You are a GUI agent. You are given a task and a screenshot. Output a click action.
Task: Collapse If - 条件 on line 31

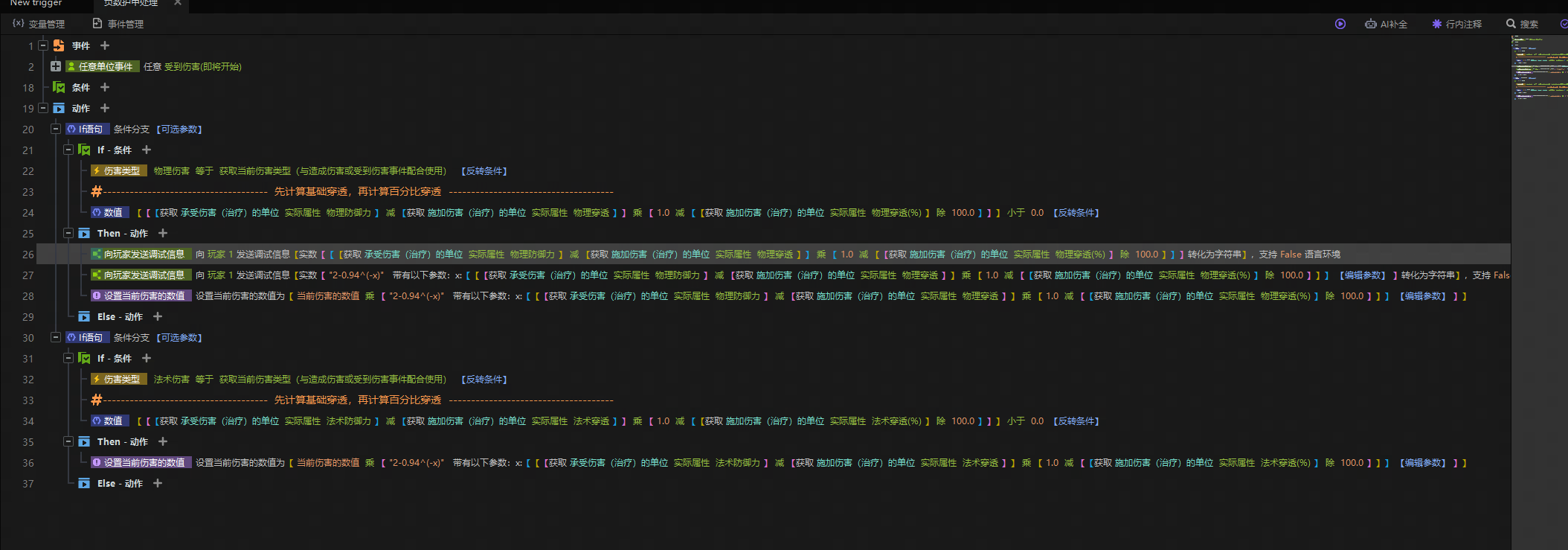pos(68,358)
